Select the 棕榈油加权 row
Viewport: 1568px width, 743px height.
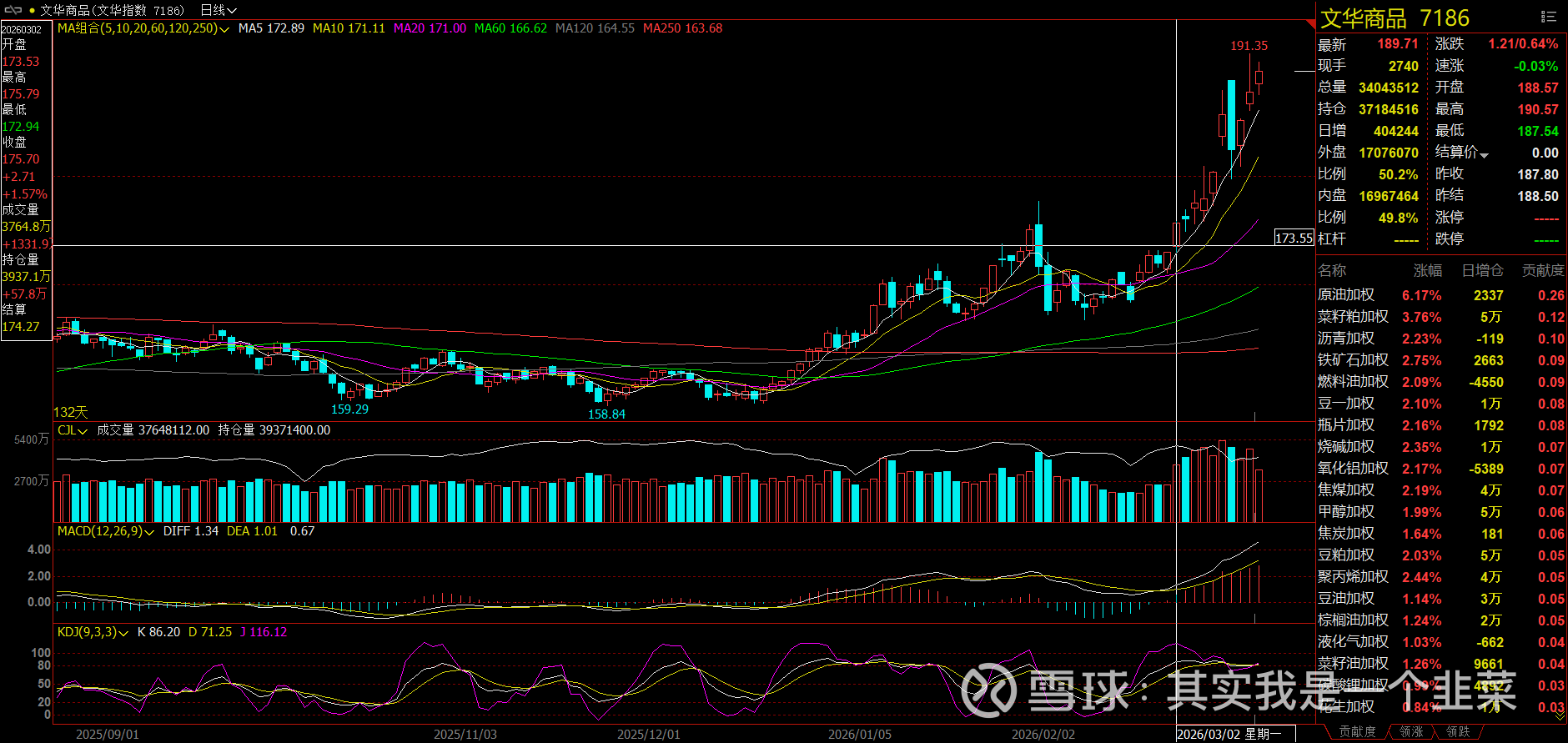coord(1441,620)
